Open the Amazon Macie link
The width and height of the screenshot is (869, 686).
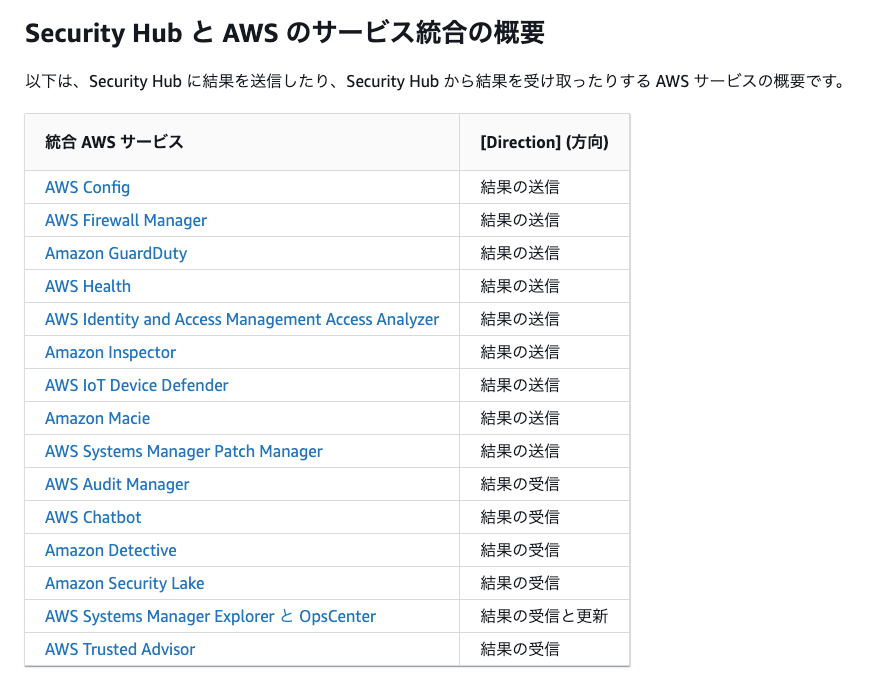98,418
